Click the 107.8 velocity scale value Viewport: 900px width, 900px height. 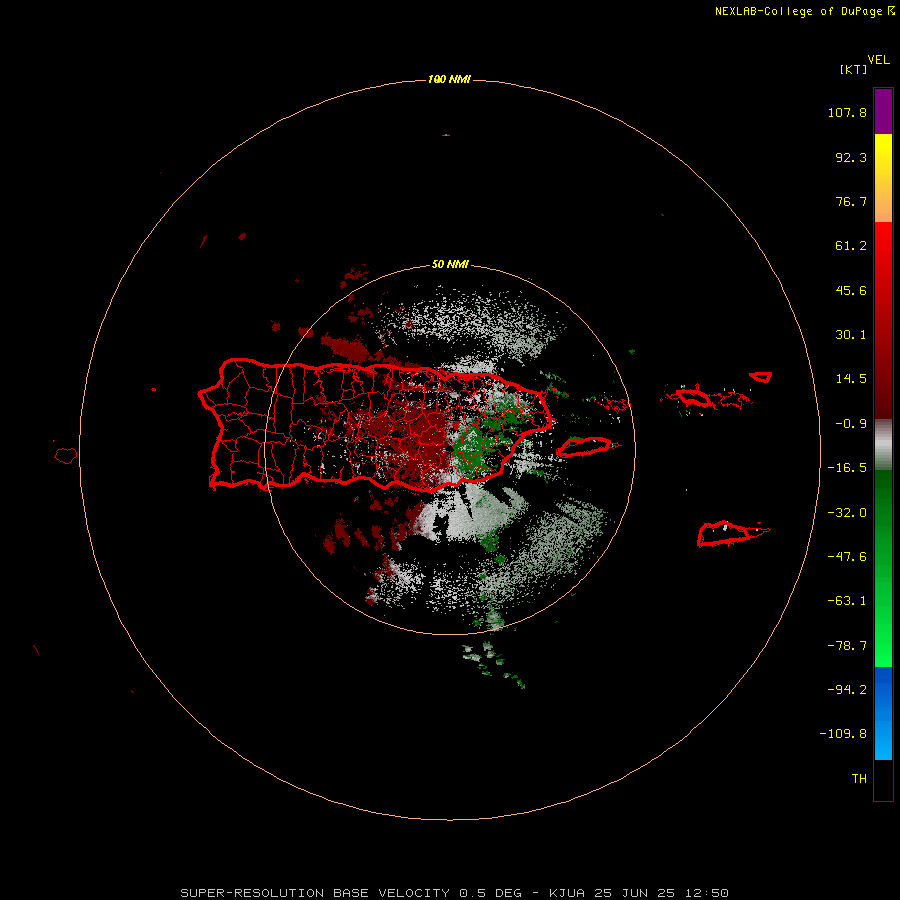coord(847,112)
